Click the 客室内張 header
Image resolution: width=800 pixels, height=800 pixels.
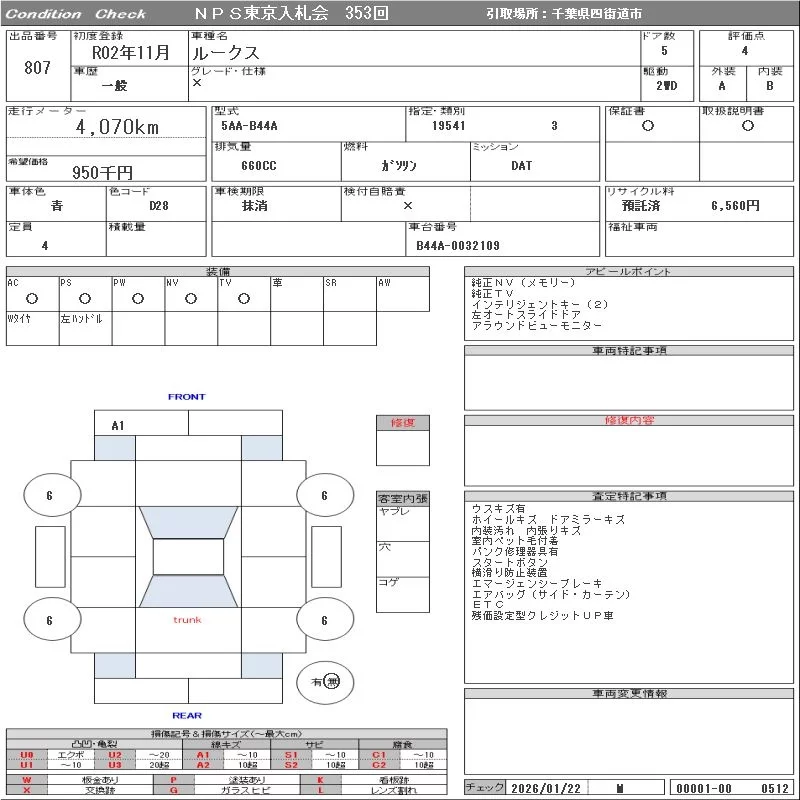tap(402, 498)
